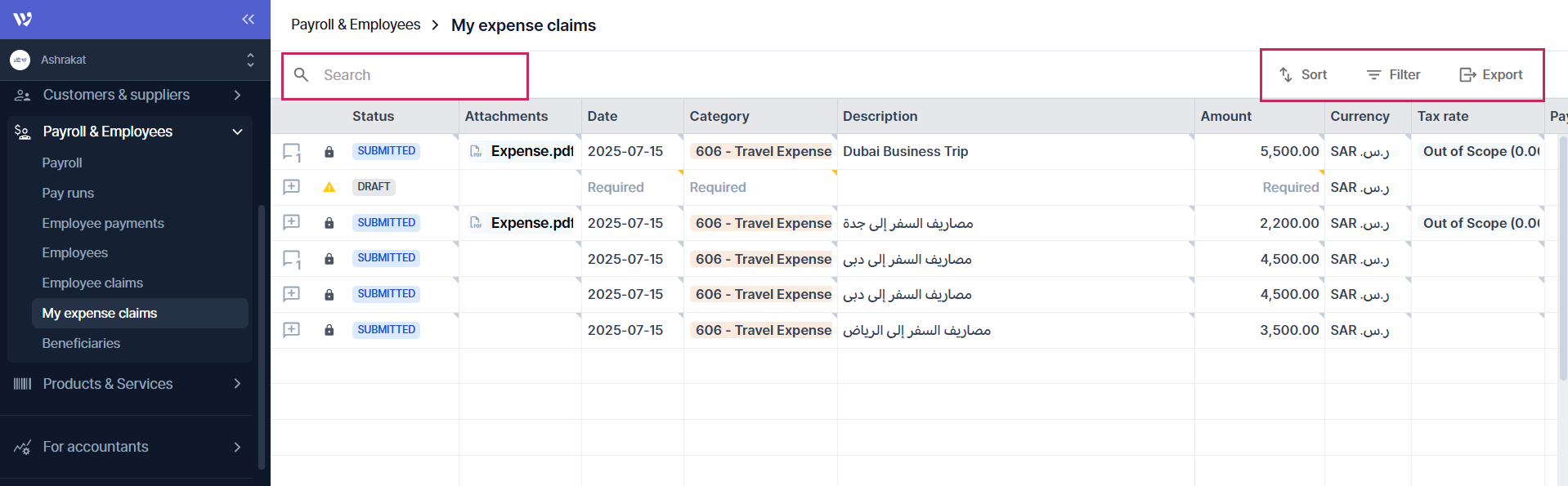Click the magnifier search icon
The height and width of the screenshot is (486, 1568).
click(x=301, y=75)
